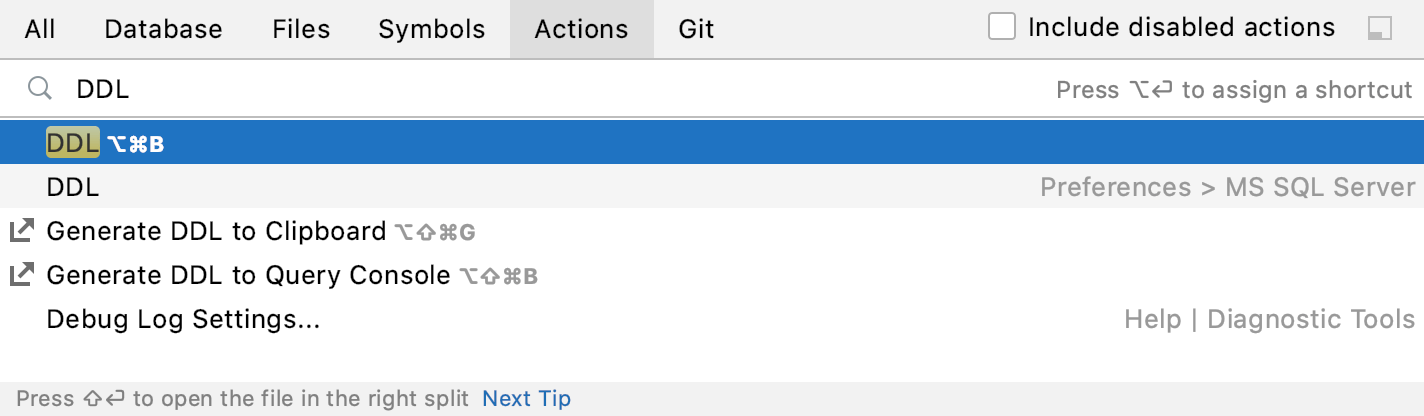
Task: Choose the DDL Preferences MS SQL Server result
Action: [x=74, y=188]
